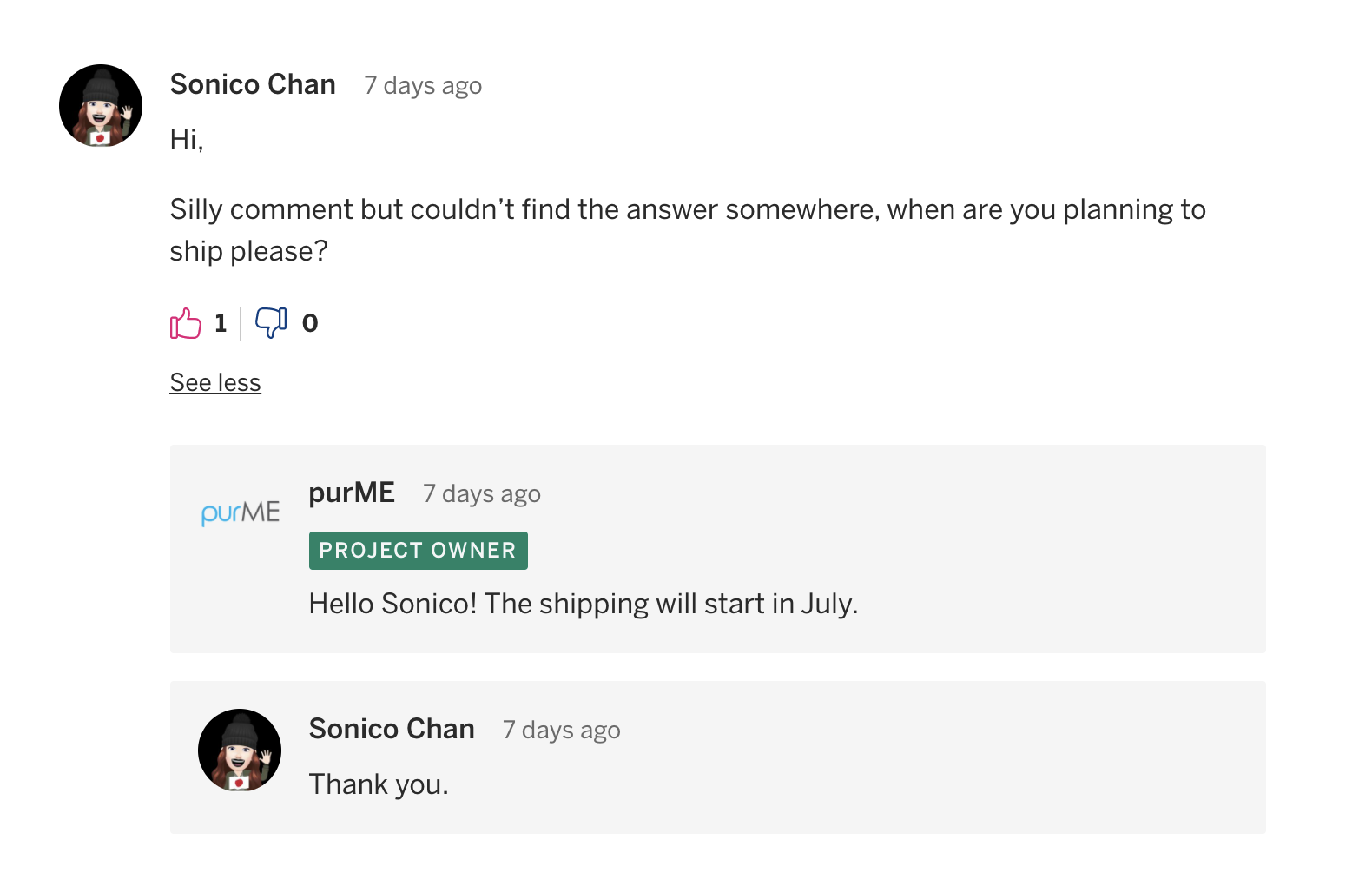This screenshot has width=1372, height=886.
Task: Click the 7 days ago timestamp beside purME
Action: coord(482,494)
